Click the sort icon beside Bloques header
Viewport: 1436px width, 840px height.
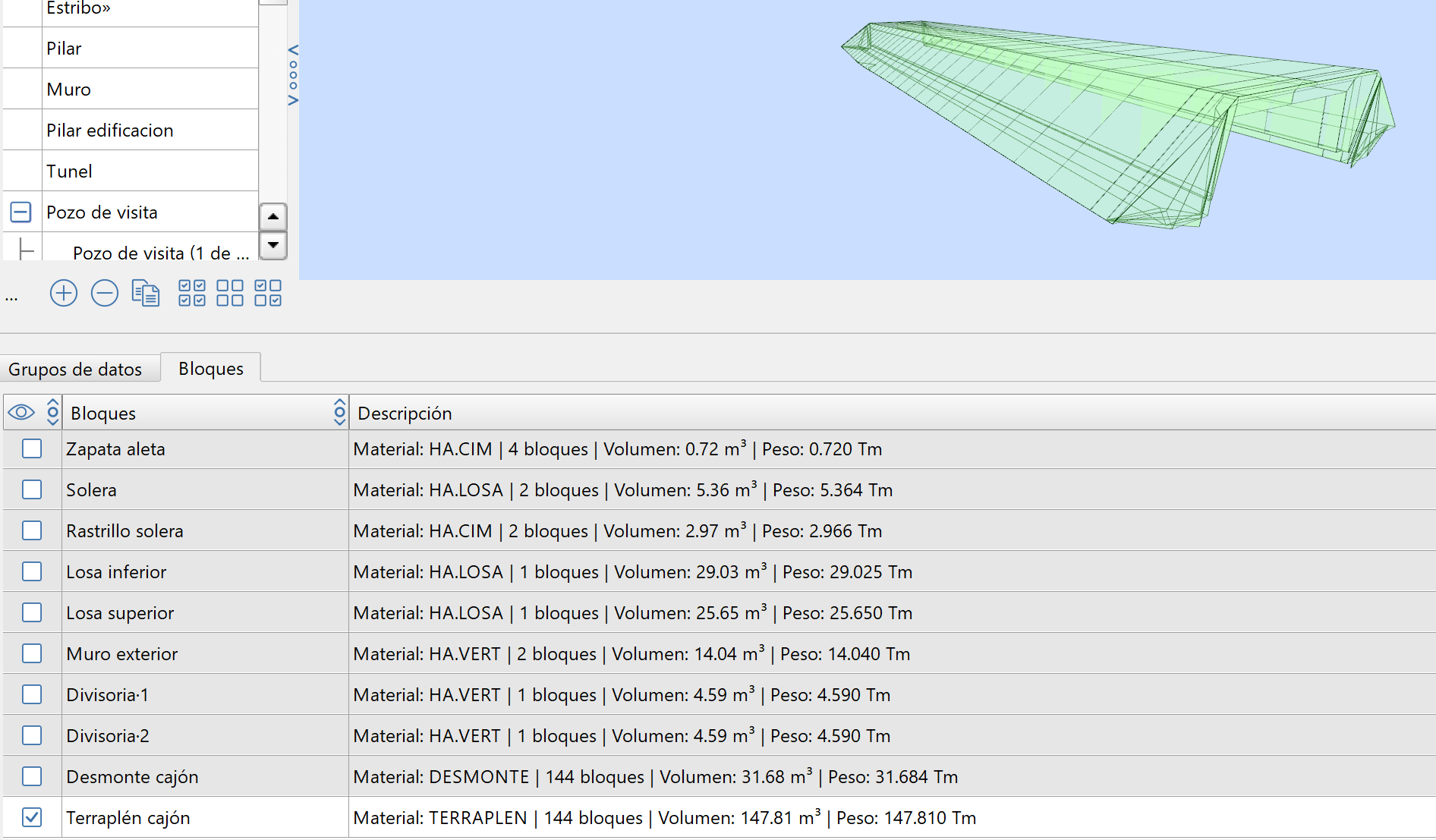pyautogui.click(x=52, y=413)
